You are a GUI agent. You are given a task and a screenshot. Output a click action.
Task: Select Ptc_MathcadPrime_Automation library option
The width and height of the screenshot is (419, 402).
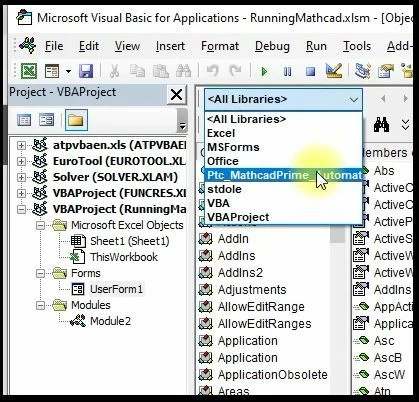(283, 175)
